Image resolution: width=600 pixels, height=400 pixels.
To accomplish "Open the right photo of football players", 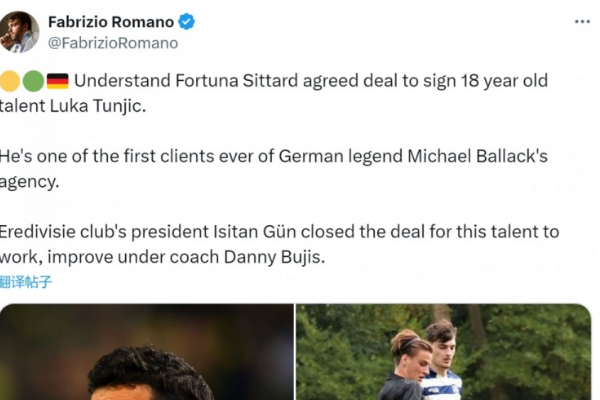I will (x=443, y=353).
